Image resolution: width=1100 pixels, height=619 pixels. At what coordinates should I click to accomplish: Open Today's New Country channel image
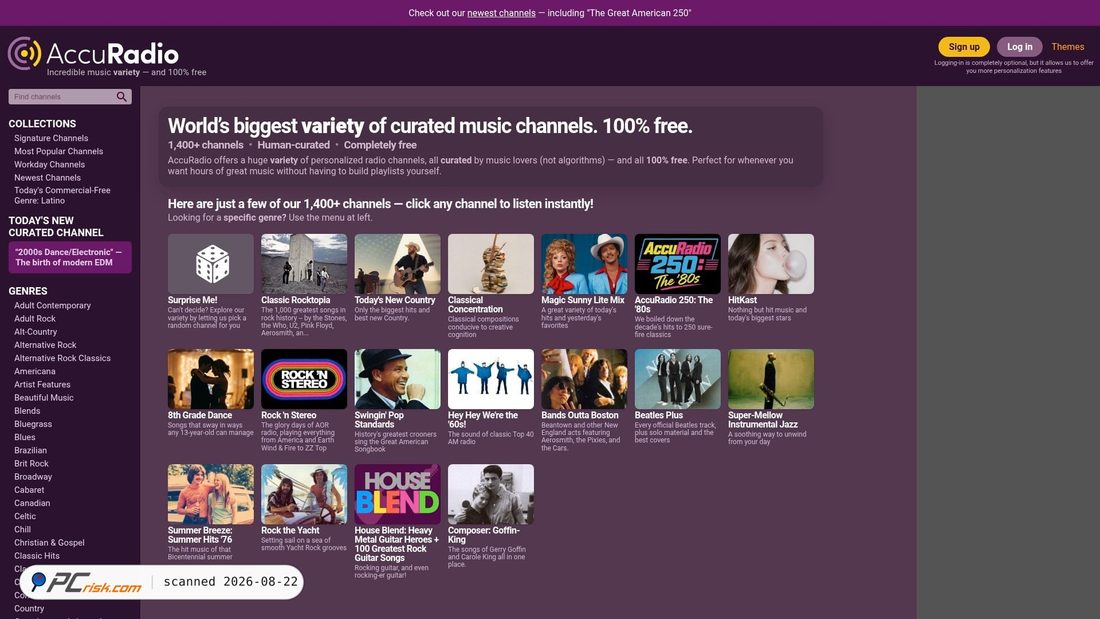397,264
